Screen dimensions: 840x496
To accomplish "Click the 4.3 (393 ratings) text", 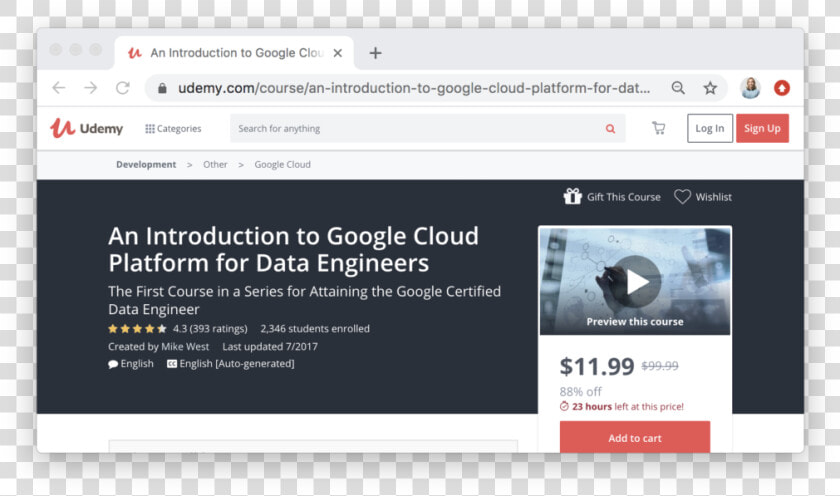I will coord(210,328).
